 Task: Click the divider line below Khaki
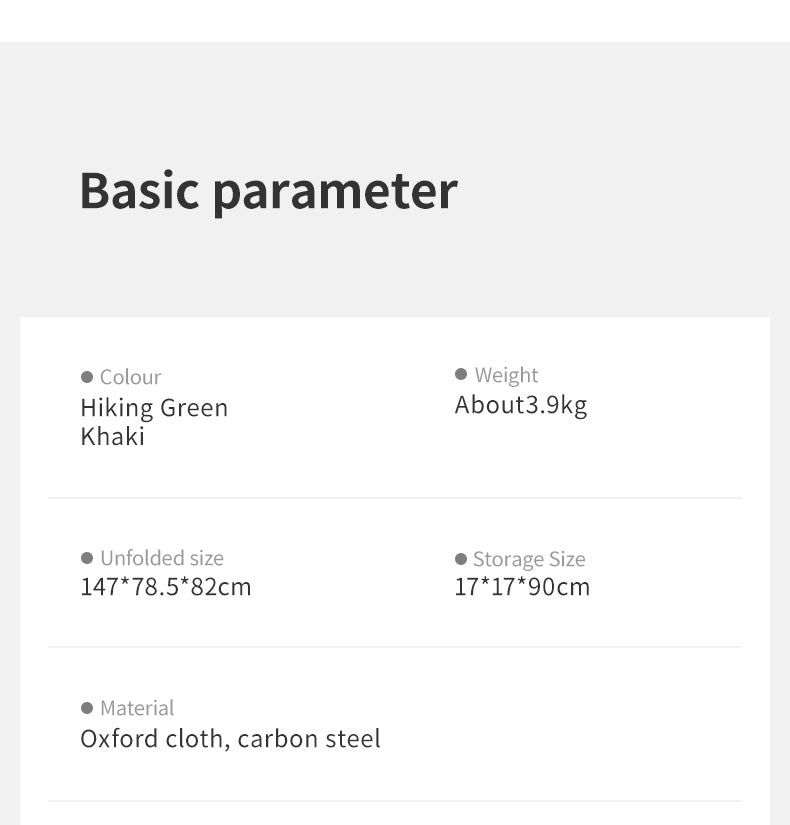394,497
